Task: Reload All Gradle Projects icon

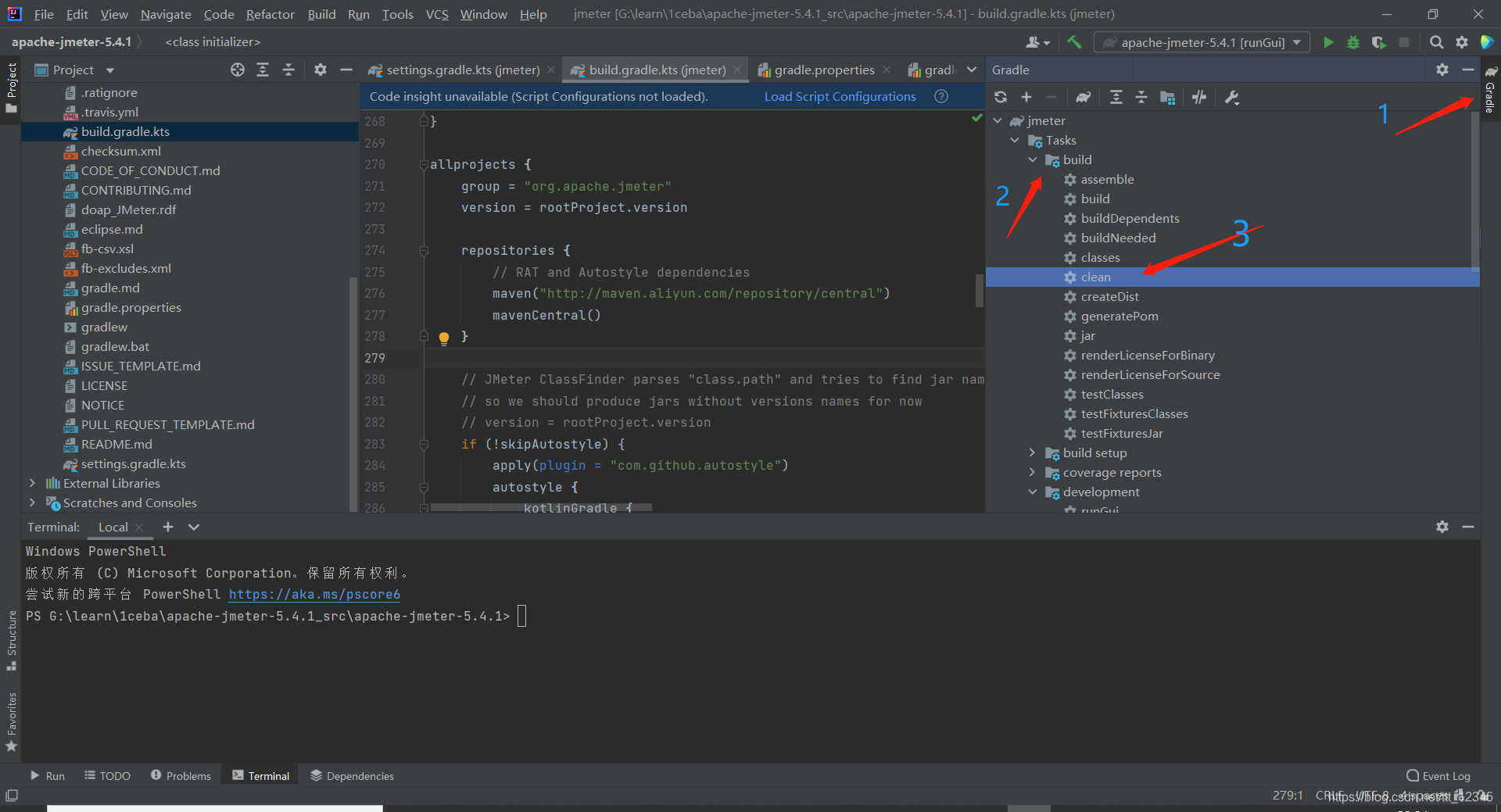Action: 1001,97
